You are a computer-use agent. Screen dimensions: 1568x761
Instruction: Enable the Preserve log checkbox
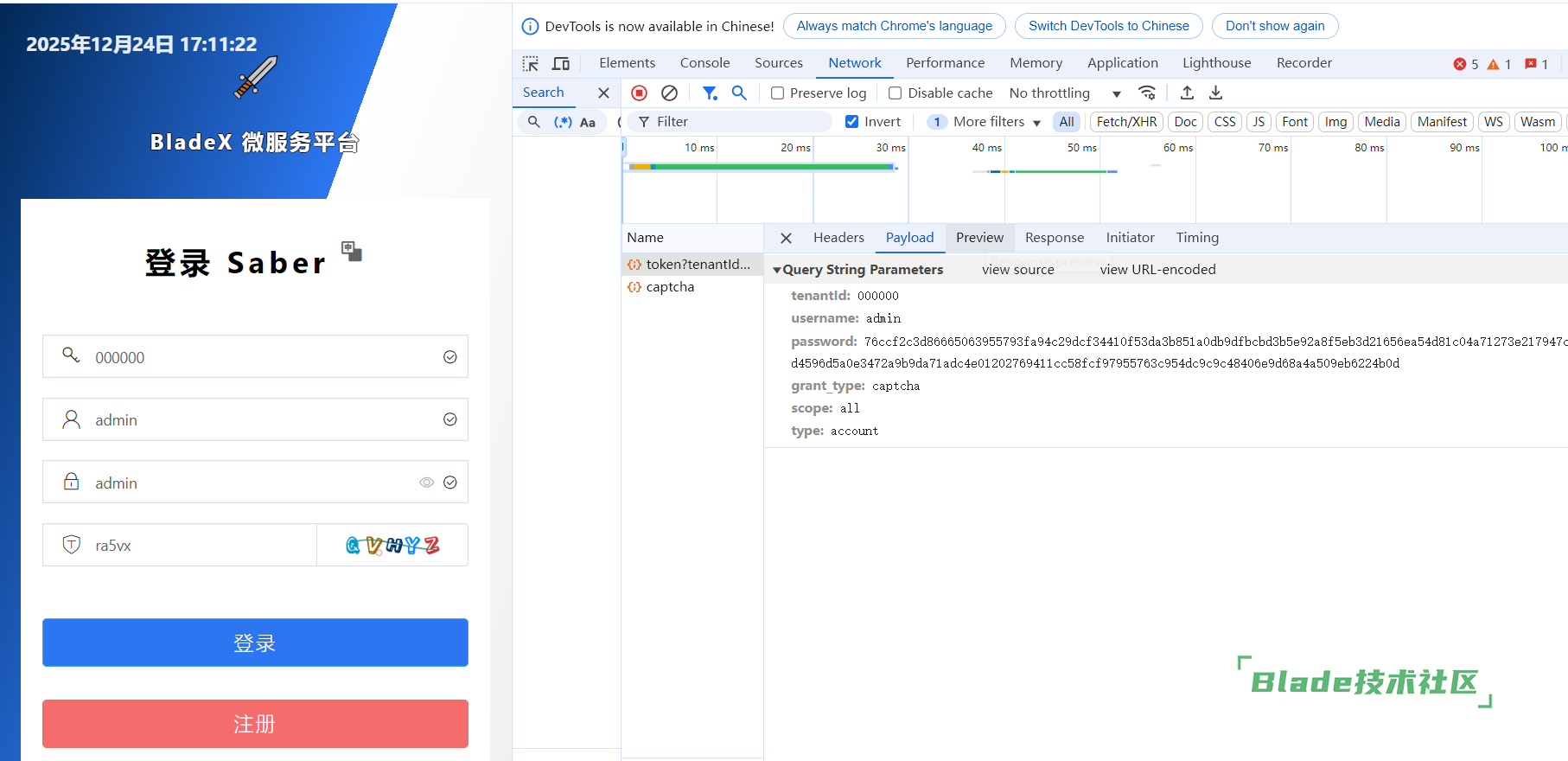coord(778,93)
